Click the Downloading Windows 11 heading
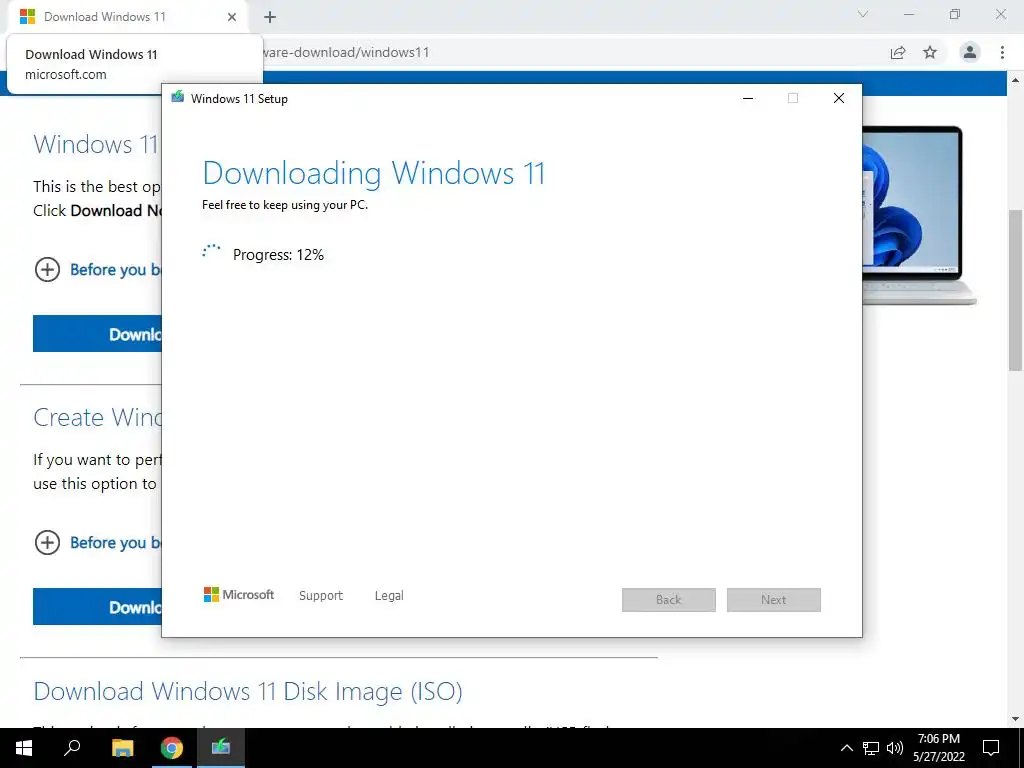This screenshot has width=1024, height=768. (374, 173)
